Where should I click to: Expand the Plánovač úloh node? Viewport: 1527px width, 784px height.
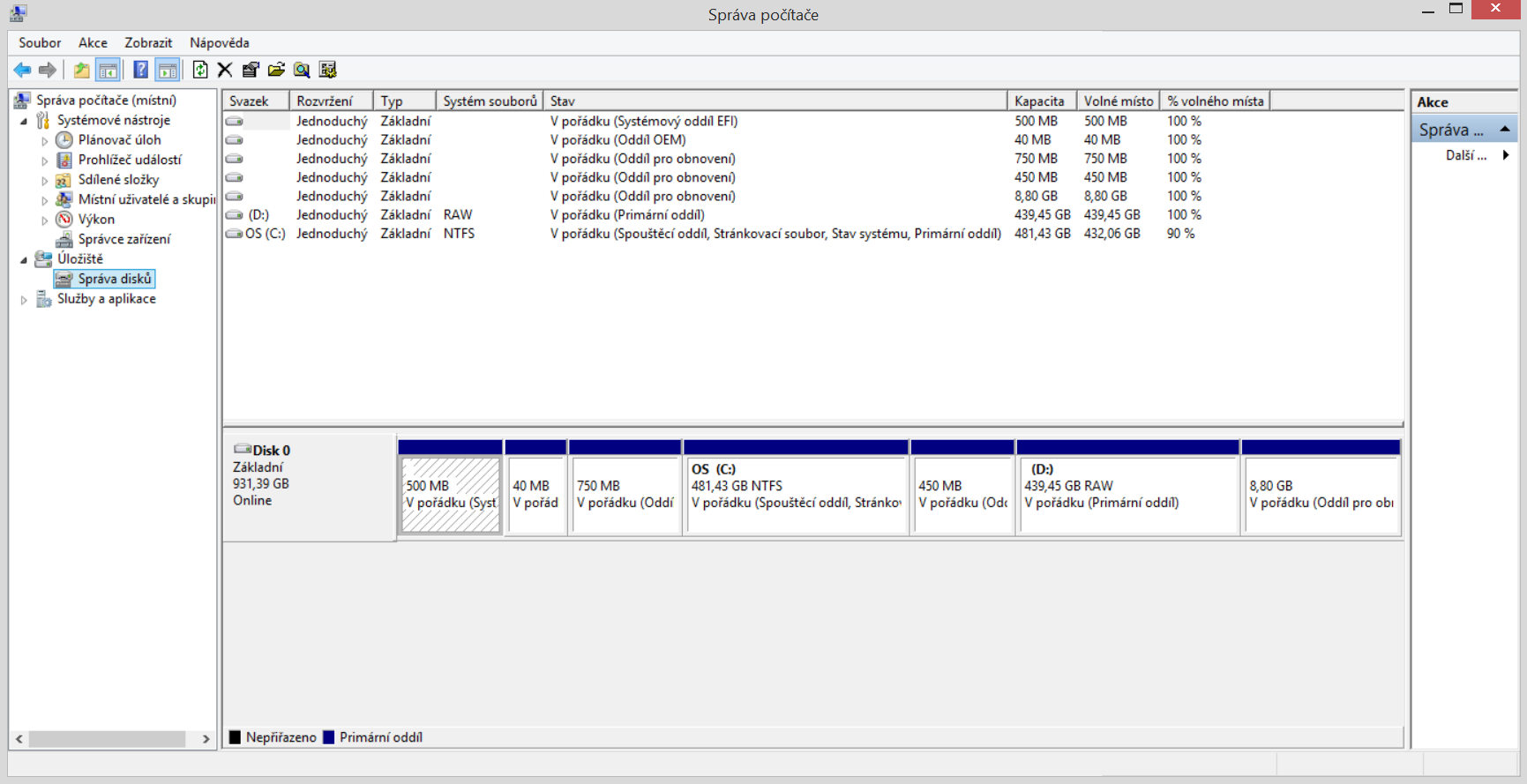click(45, 140)
